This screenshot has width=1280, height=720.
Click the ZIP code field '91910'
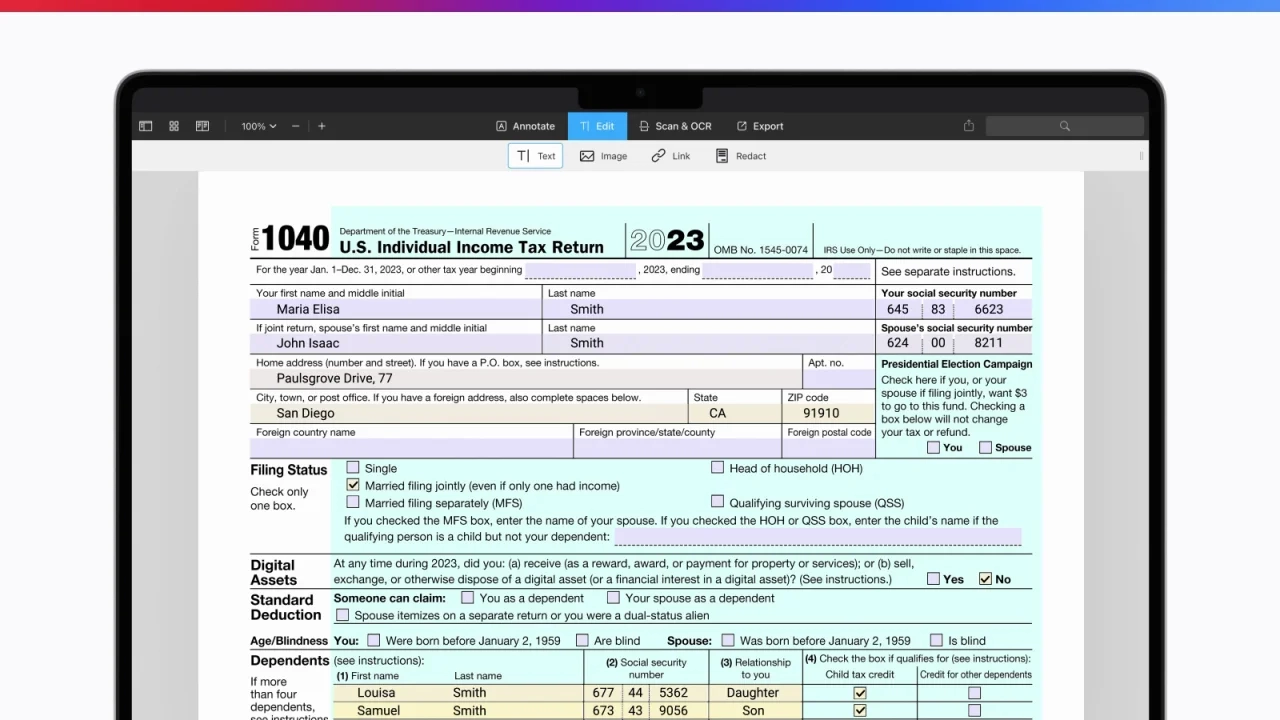[828, 413]
